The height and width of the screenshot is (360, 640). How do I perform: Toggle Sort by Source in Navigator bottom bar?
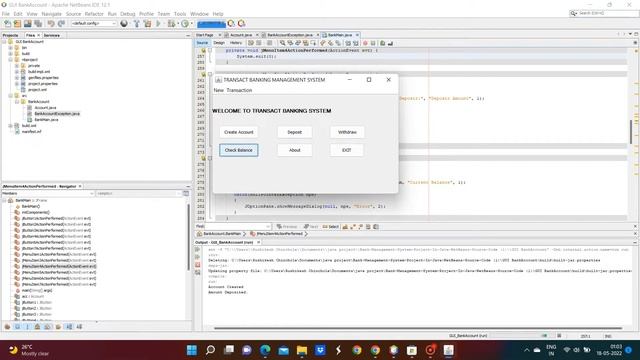coord(79,327)
